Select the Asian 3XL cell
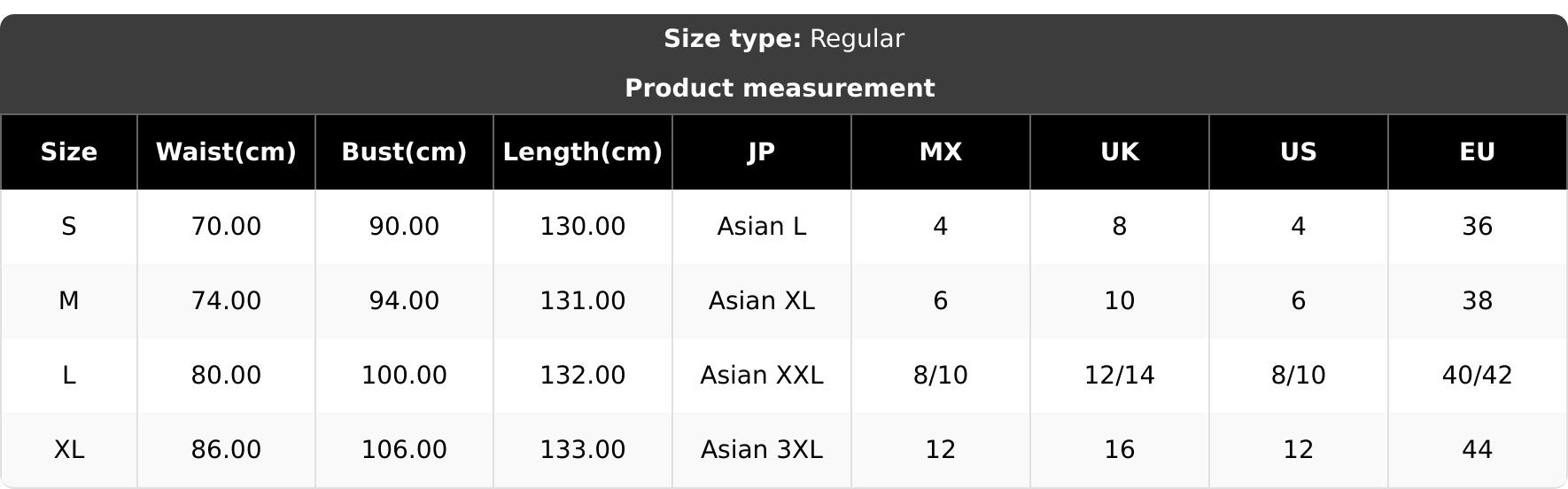The height and width of the screenshot is (489, 1568). (x=762, y=450)
